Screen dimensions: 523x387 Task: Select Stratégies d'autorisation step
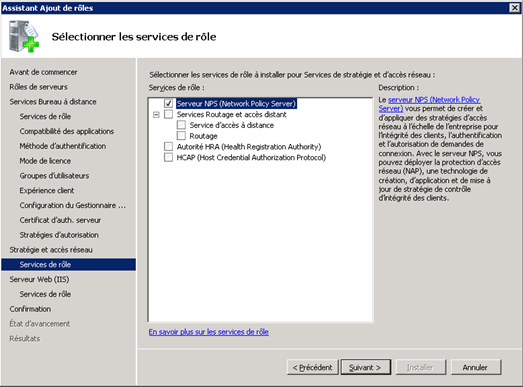[x=59, y=235]
